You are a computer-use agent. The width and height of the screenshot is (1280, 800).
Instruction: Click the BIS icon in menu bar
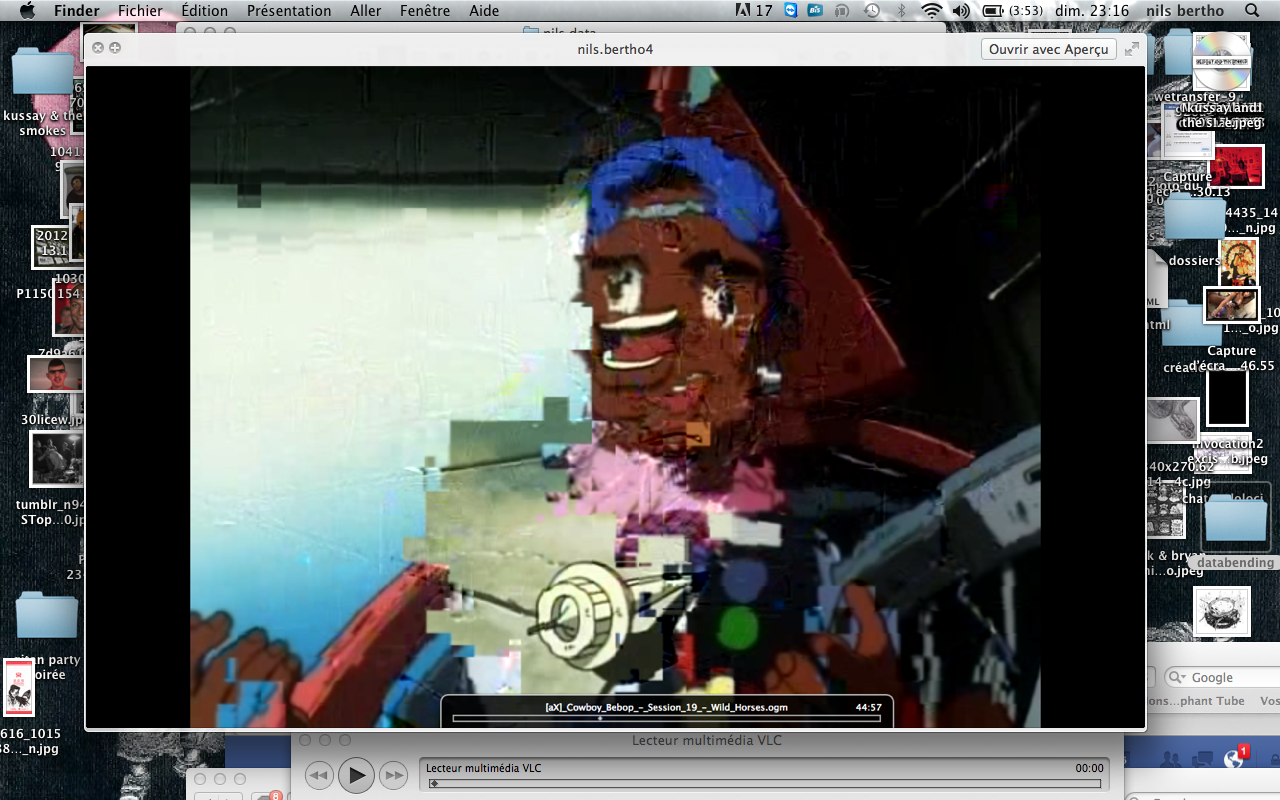(x=815, y=10)
